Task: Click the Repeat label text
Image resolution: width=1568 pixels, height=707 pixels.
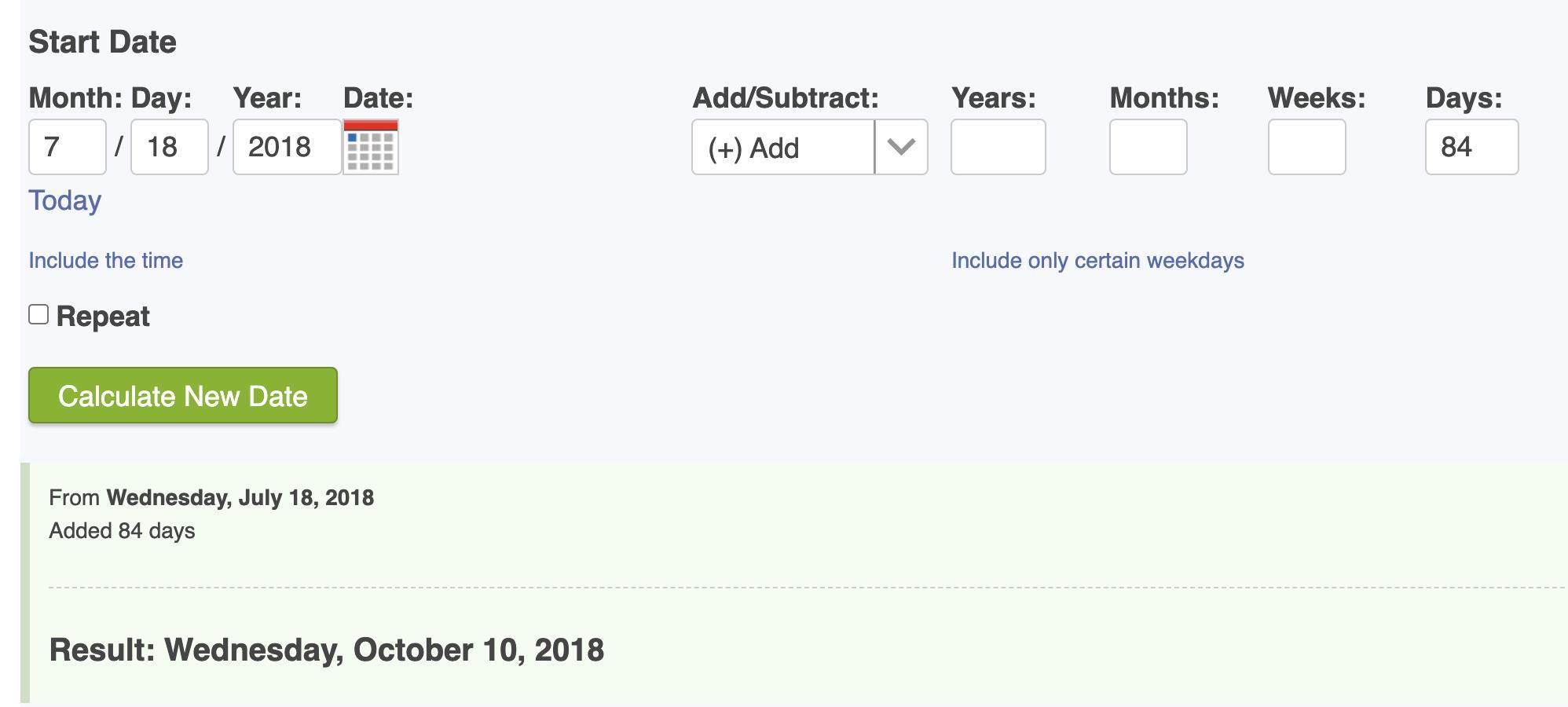Action: pos(103,317)
